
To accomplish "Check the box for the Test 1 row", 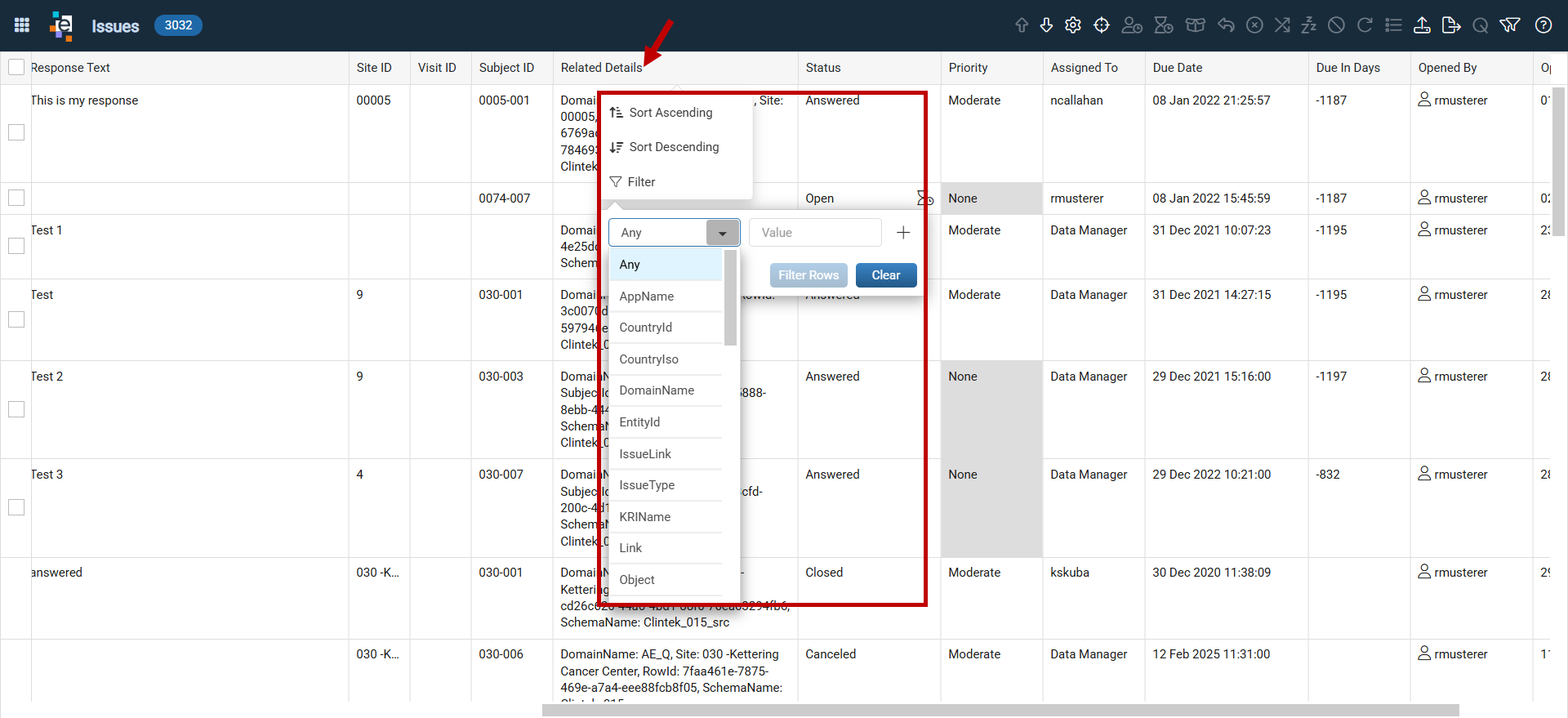I will click(x=16, y=246).
